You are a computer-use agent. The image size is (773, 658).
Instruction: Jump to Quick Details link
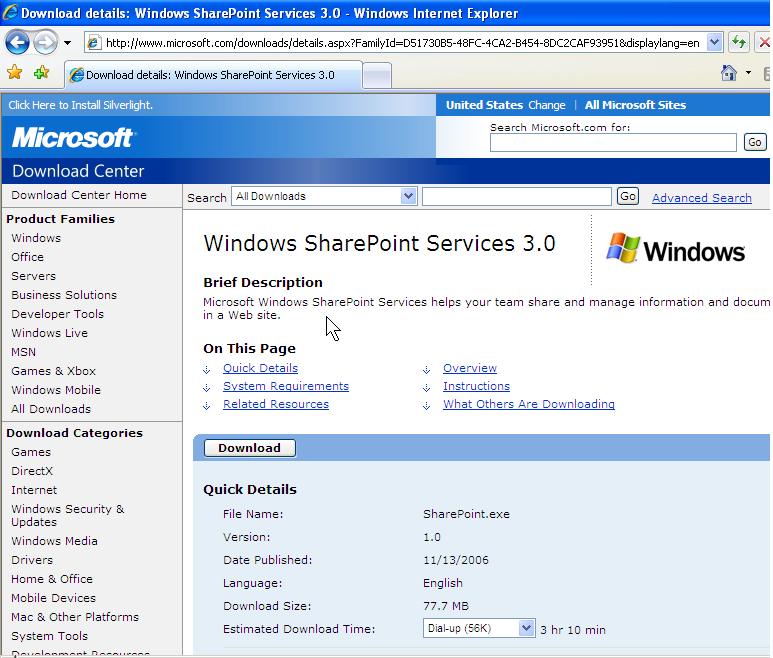[x=260, y=368]
